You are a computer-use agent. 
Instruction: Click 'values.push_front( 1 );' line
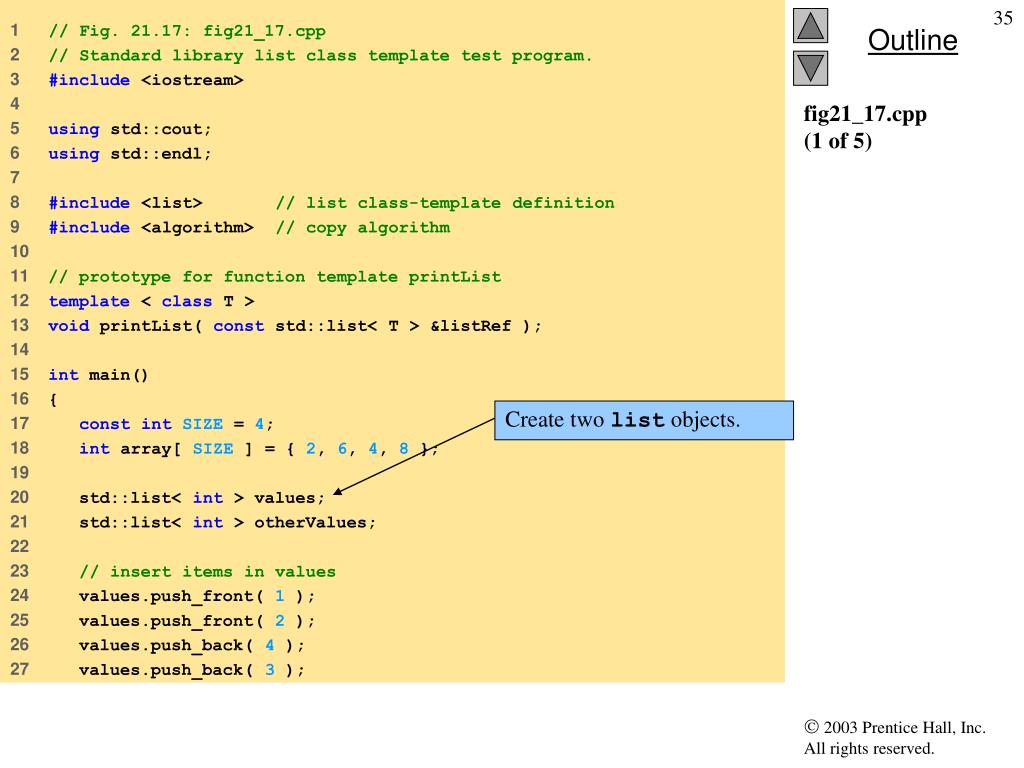click(x=197, y=596)
